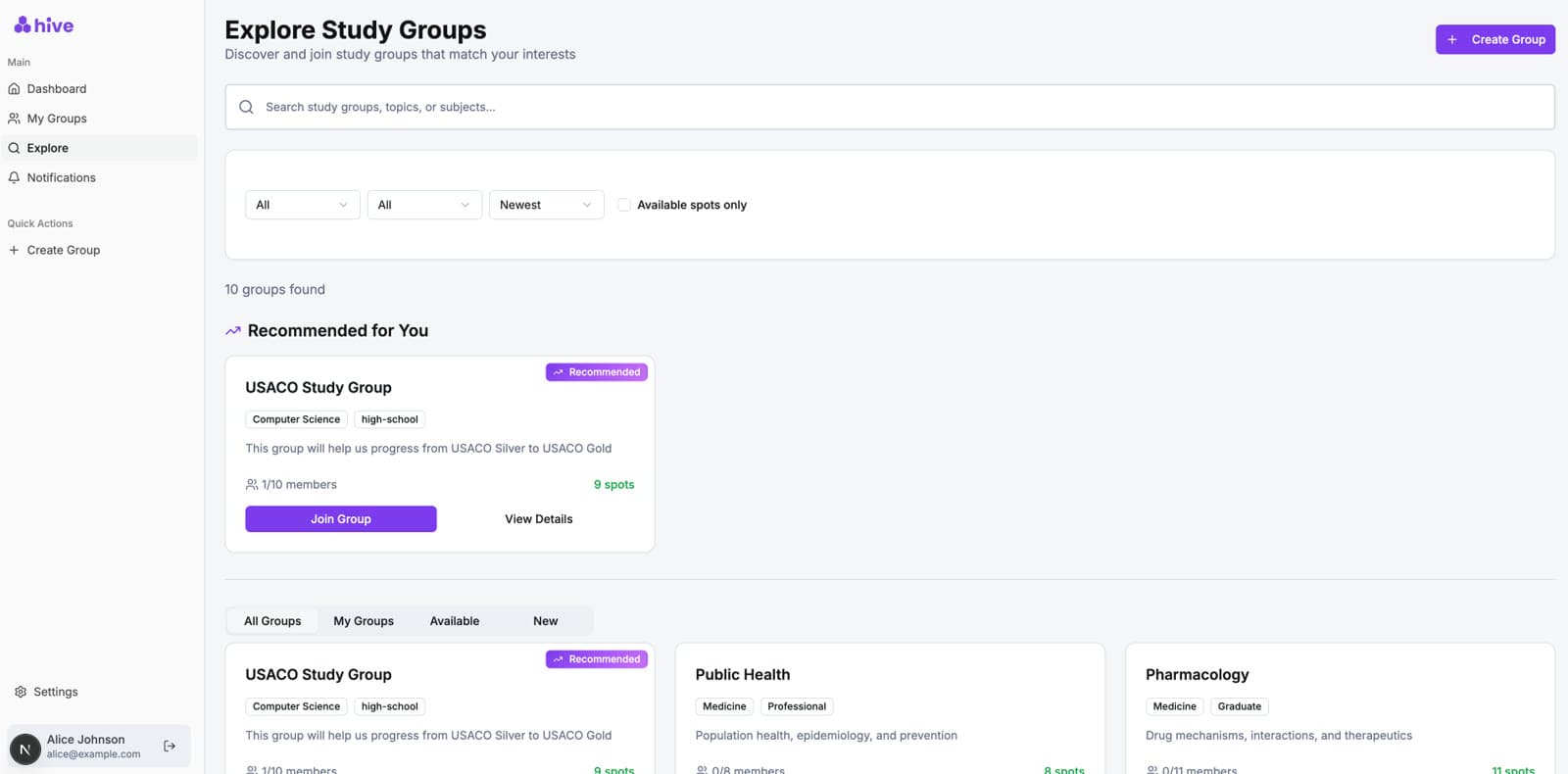
Task: Click Graduate tag on Pharmacology card
Action: 1240,706
